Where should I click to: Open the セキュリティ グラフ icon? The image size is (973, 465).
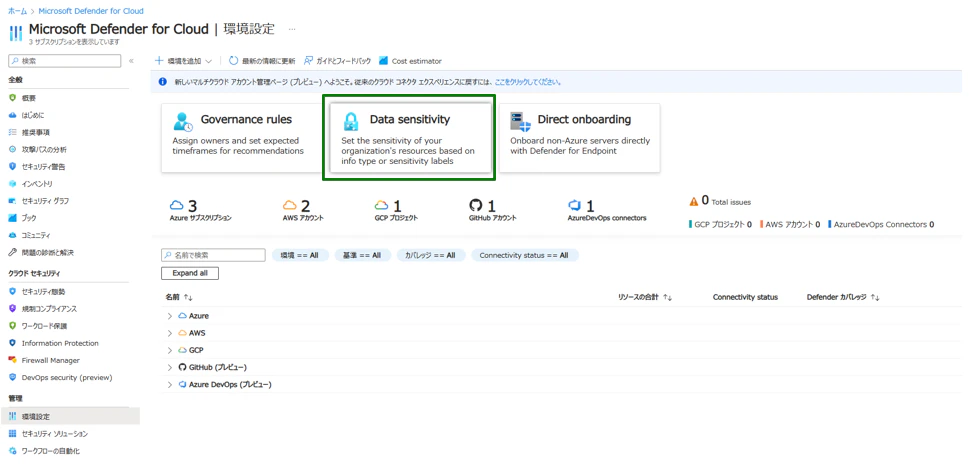coord(12,201)
